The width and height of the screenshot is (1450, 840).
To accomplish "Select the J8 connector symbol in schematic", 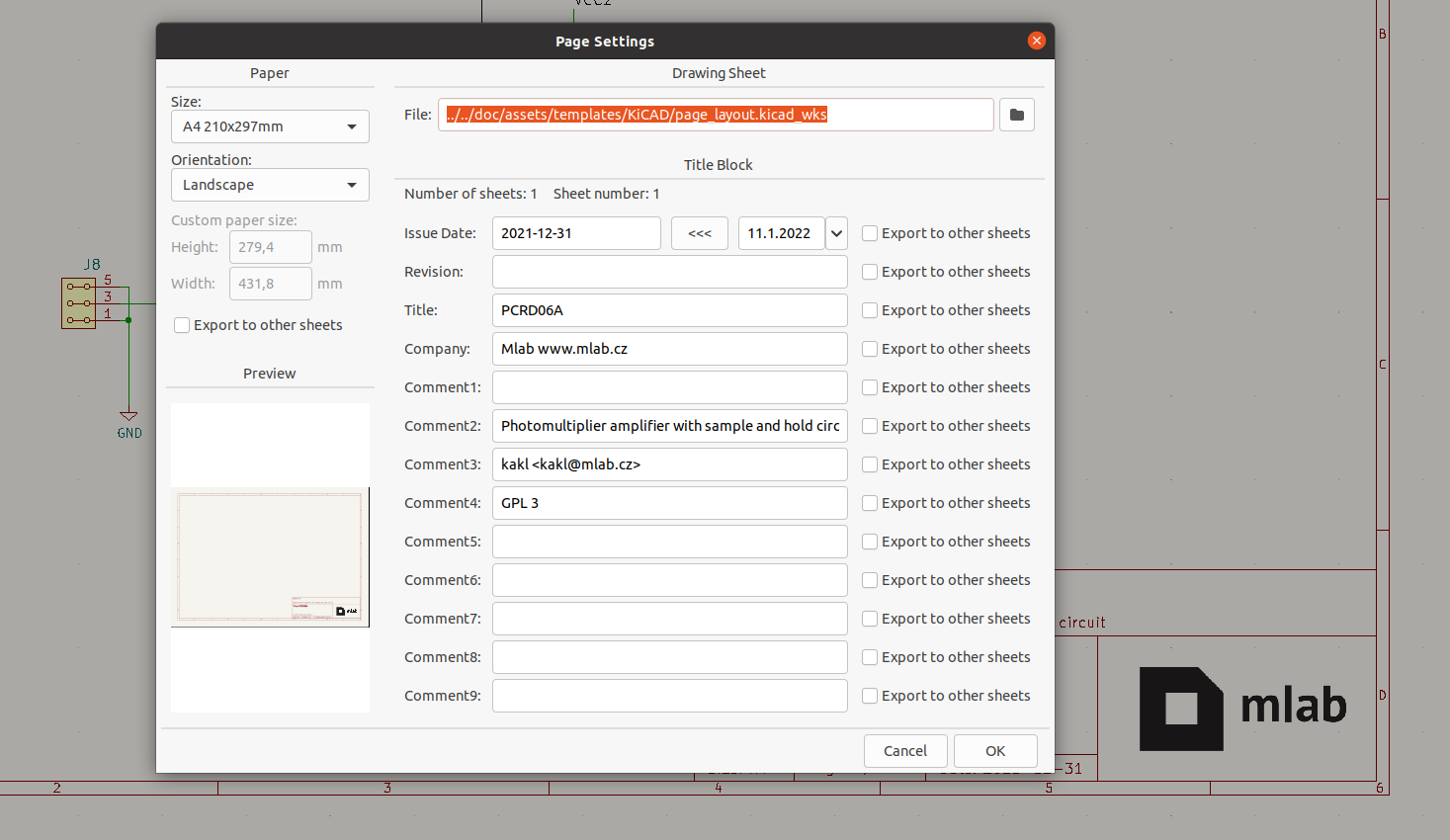I will tap(79, 302).
